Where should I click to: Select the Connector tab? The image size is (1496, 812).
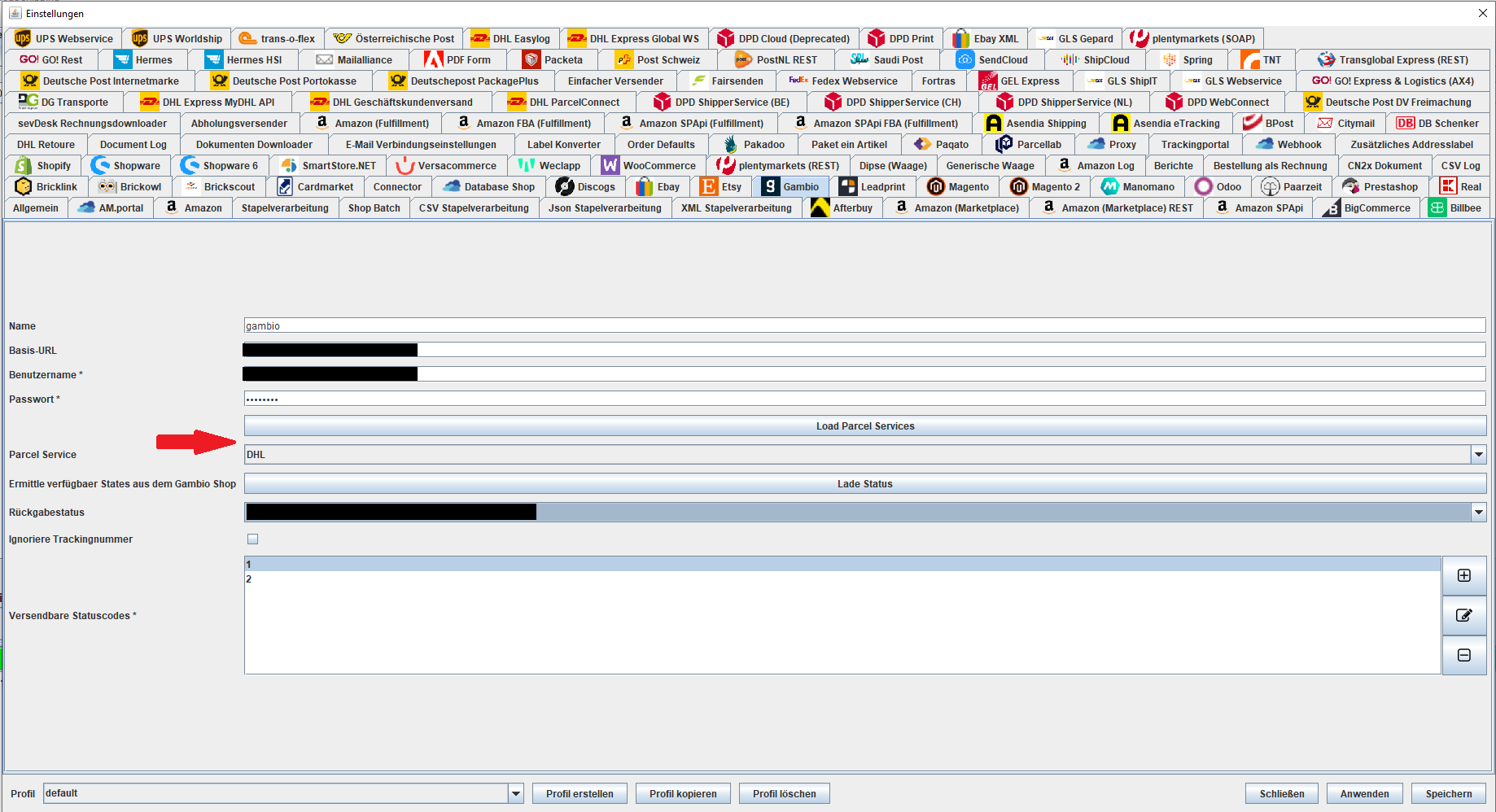tap(397, 187)
